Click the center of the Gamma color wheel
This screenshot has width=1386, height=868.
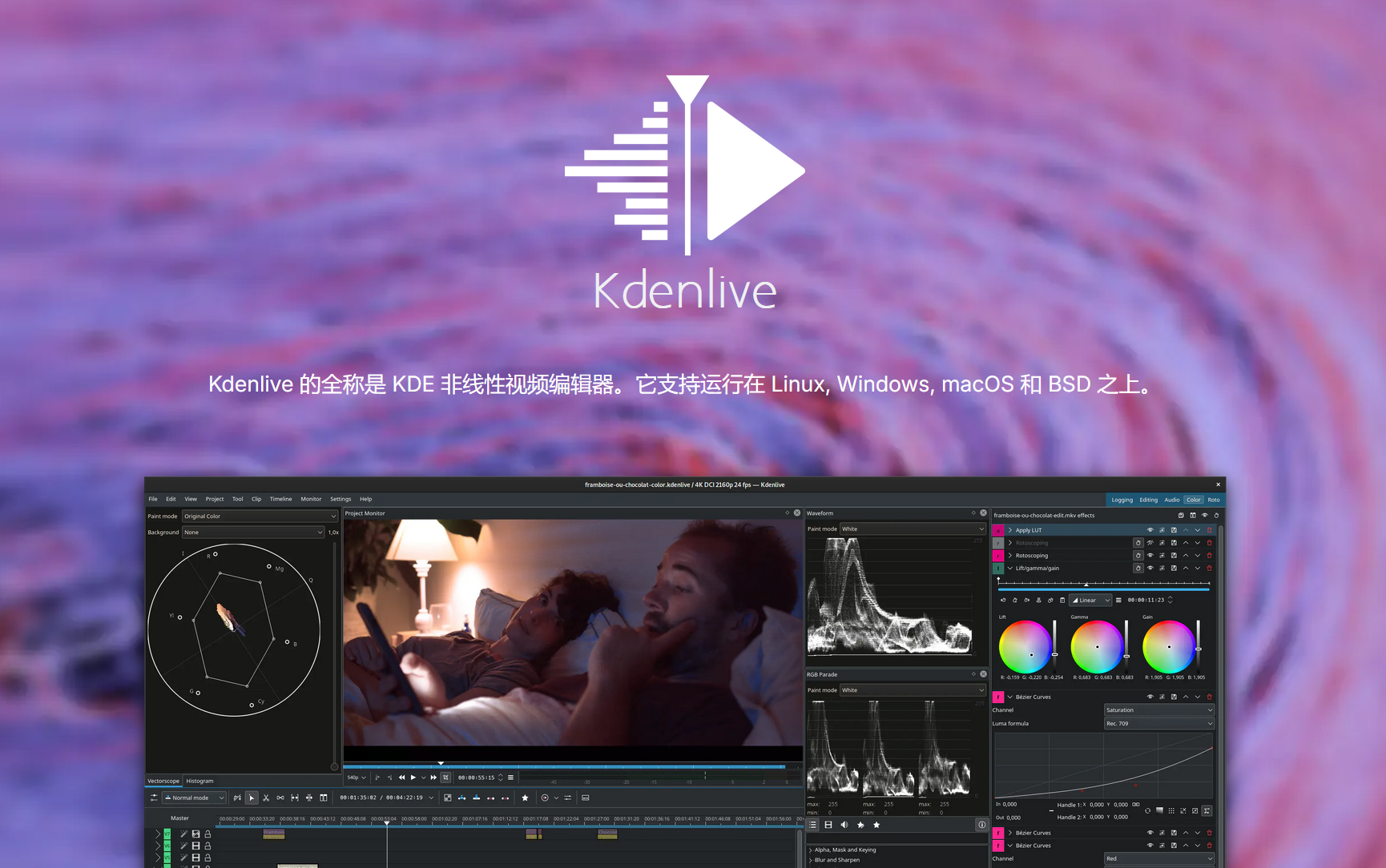coord(1098,647)
